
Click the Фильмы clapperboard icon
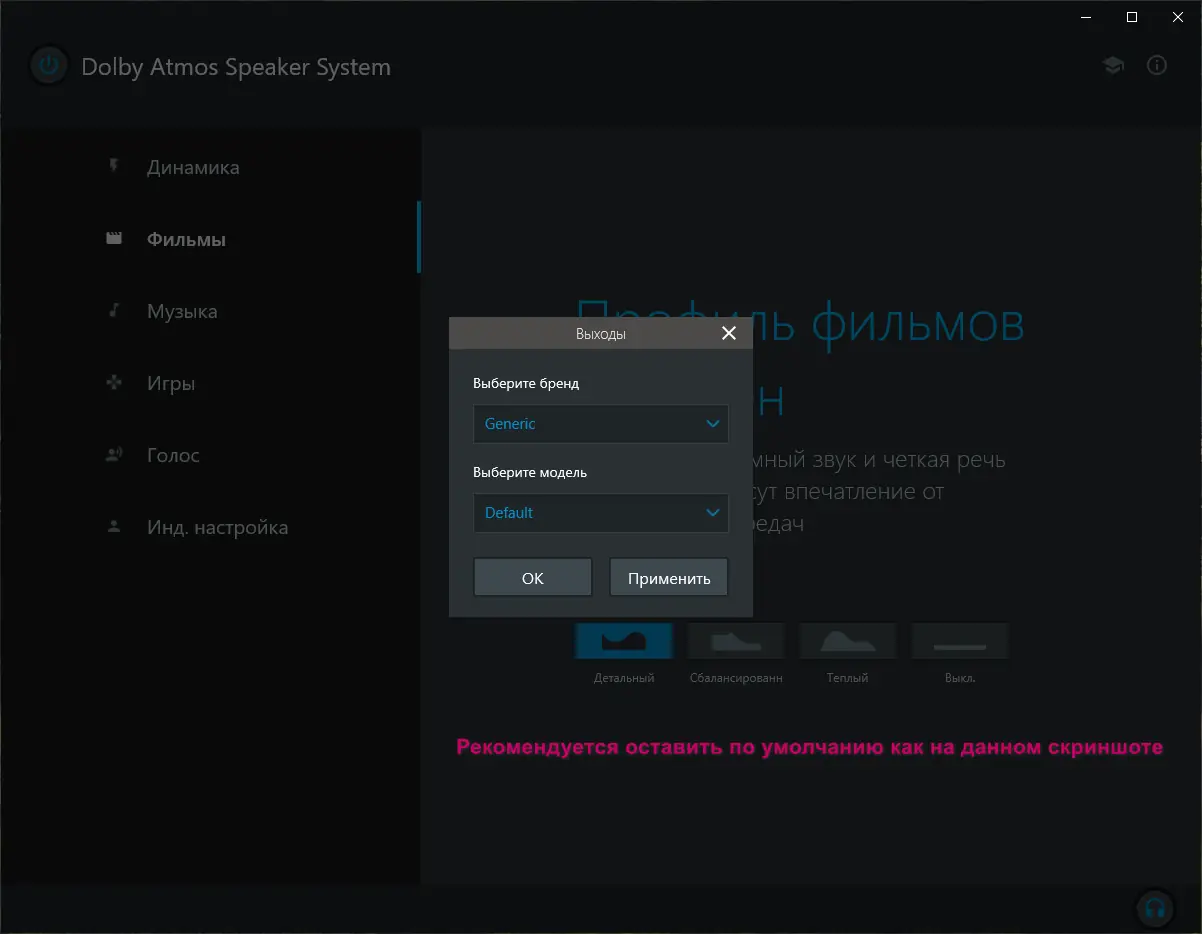pyautogui.click(x=114, y=239)
